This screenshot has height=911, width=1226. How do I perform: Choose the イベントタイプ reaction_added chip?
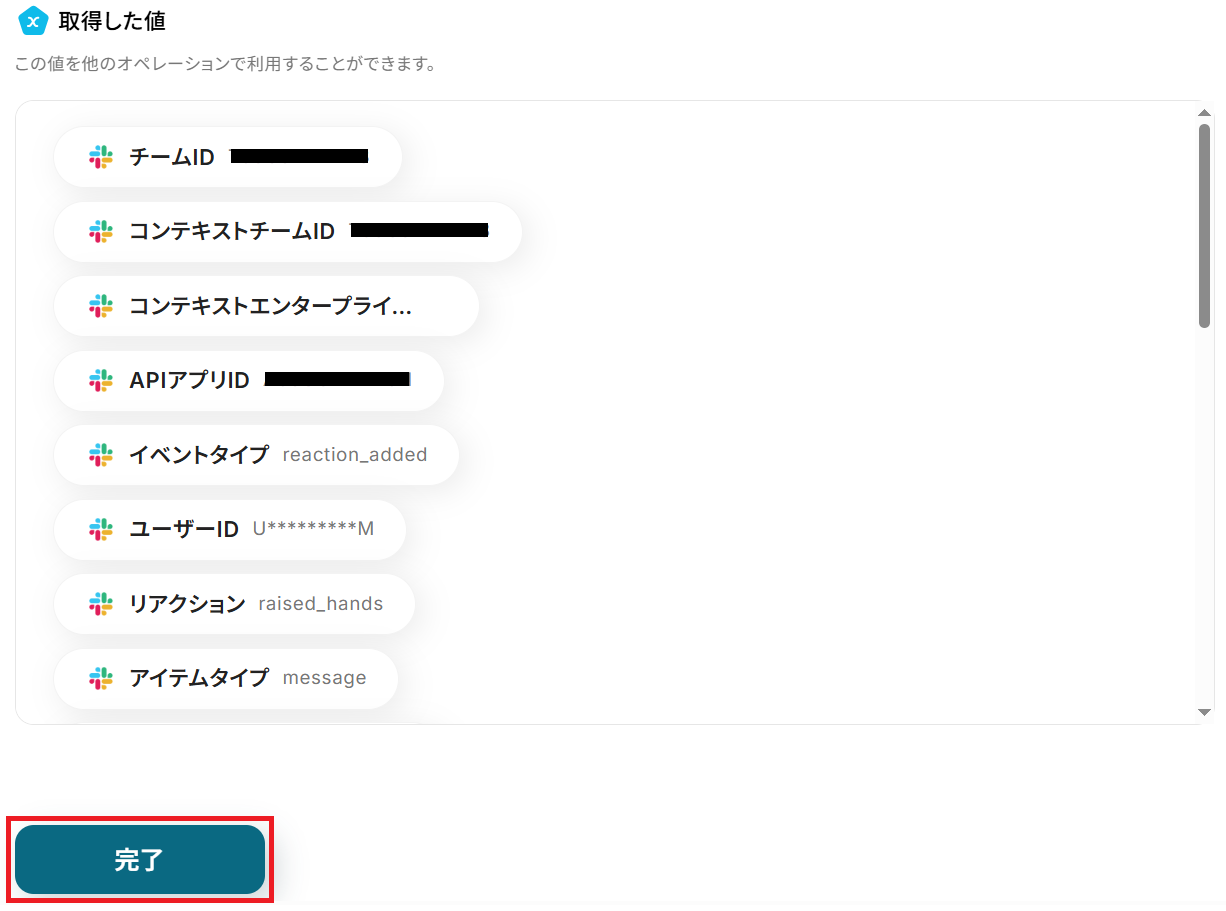tap(257, 455)
